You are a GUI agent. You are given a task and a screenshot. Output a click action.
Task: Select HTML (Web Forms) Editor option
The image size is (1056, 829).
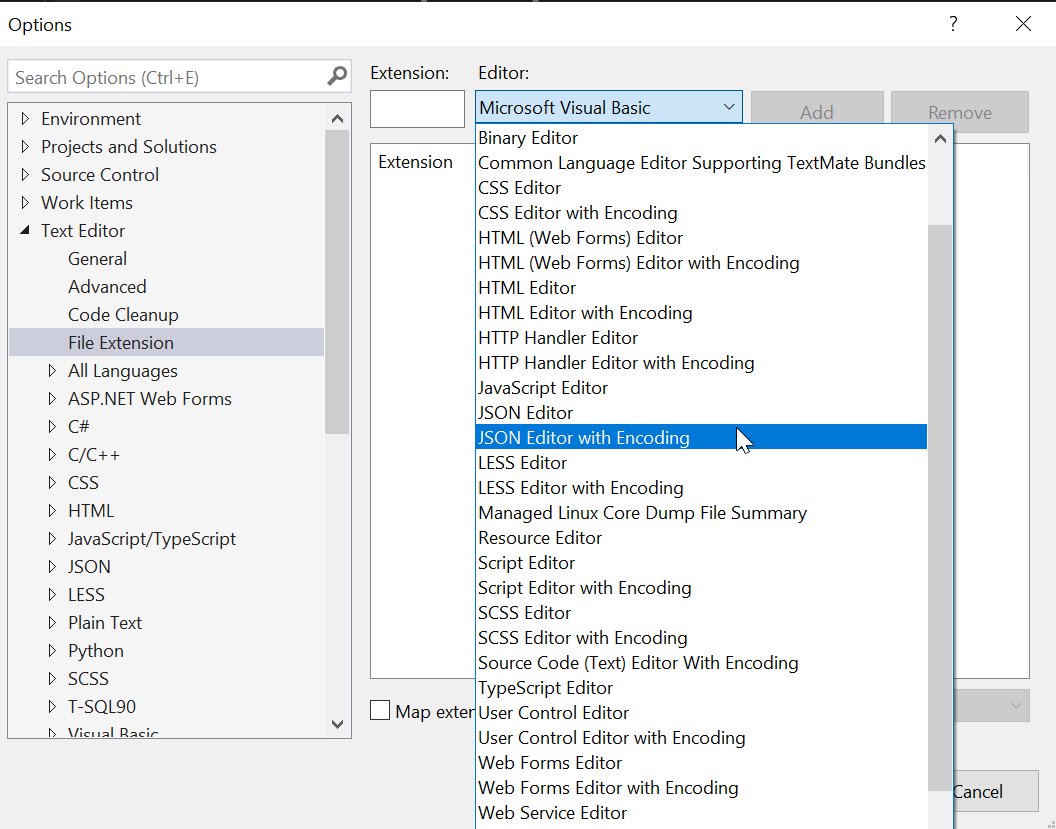(x=701, y=238)
